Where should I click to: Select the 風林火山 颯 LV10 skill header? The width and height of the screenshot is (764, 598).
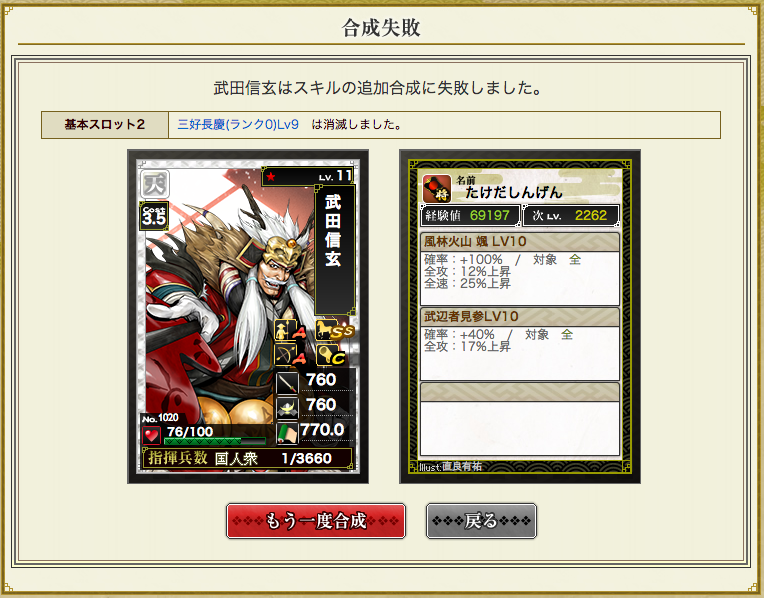click(x=520, y=242)
